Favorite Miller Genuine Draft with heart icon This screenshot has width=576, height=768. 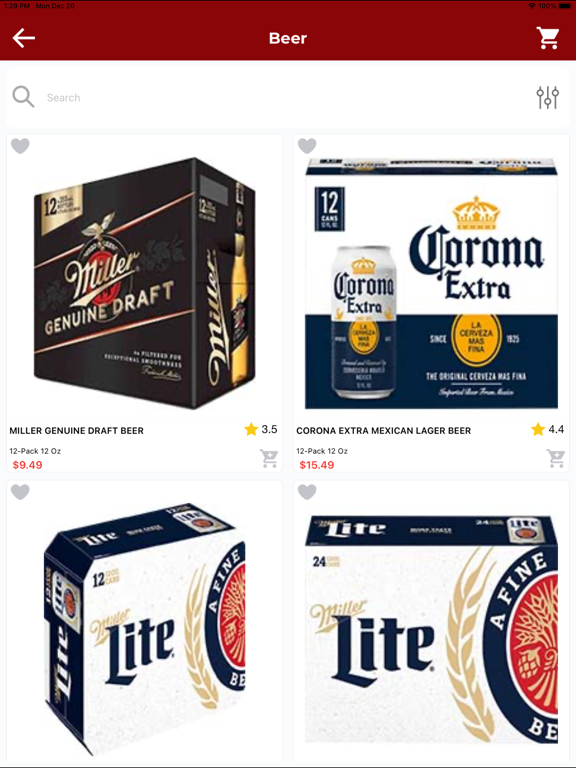click(x=20, y=146)
